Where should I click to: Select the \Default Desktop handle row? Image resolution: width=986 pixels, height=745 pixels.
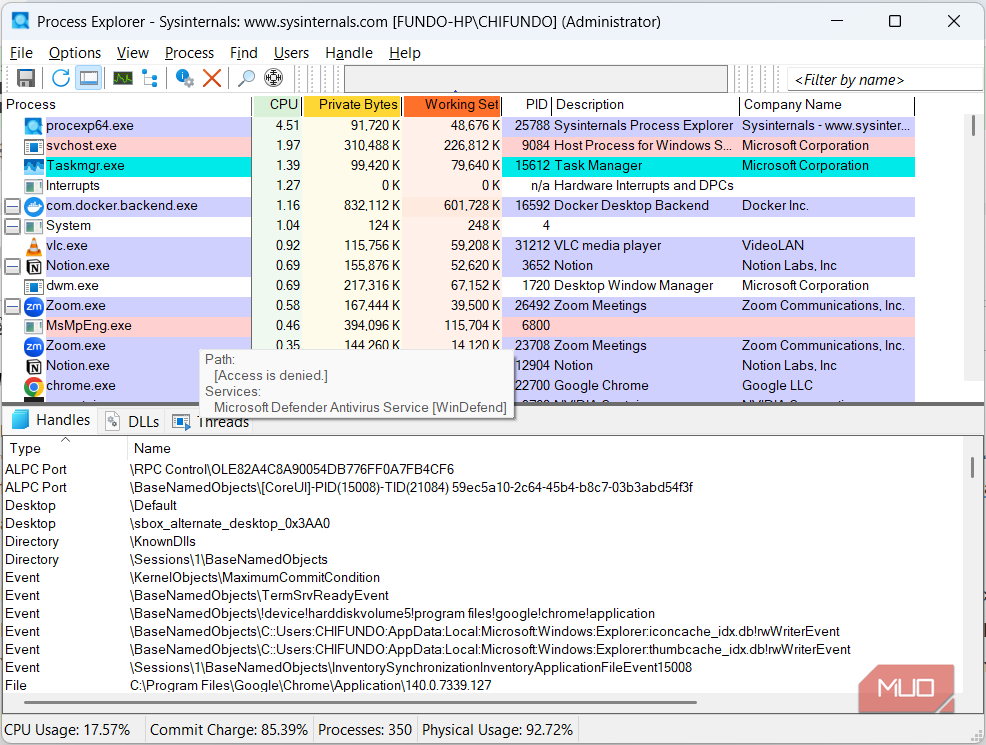484,505
